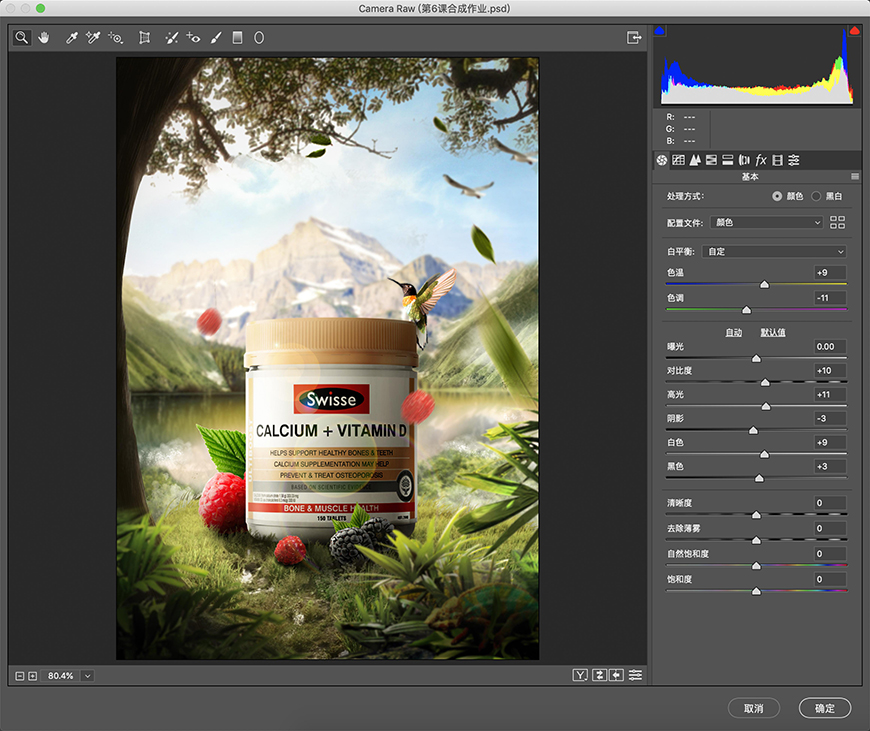Open the Split Toning tab
Image resolution: width=870 pixels, height=731 pixels.
click(728, 160)
